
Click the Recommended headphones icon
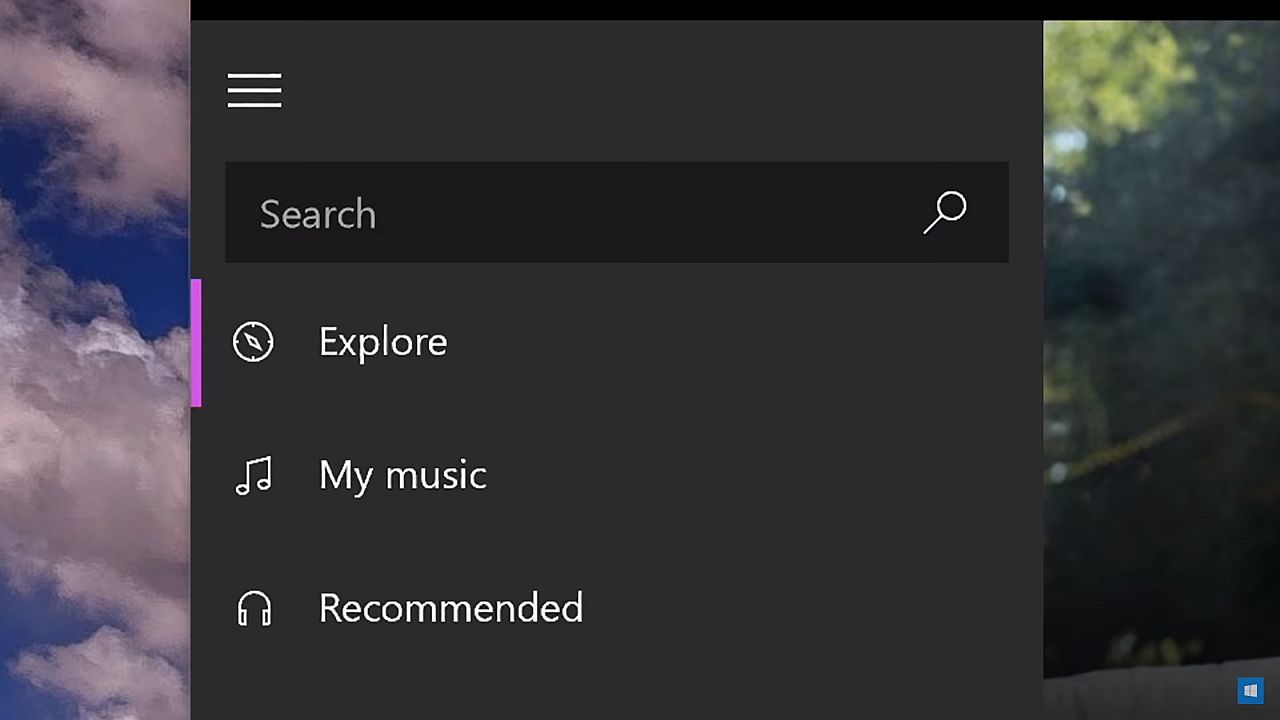[x=254, y=608]
